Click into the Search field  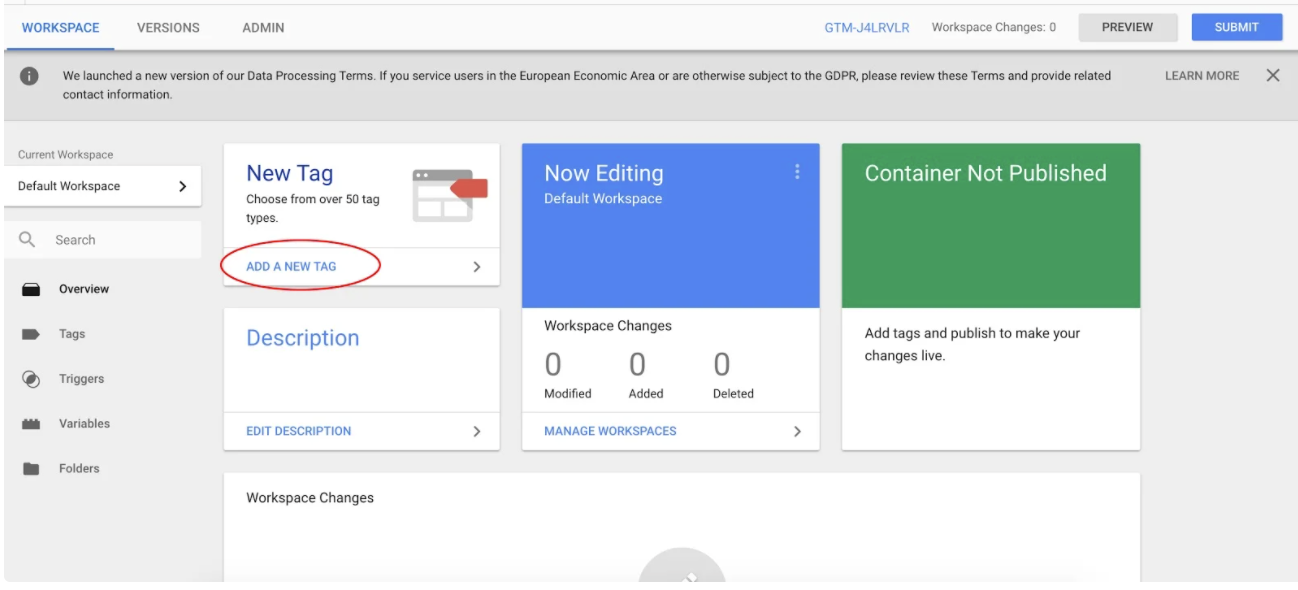coord(102,240)
